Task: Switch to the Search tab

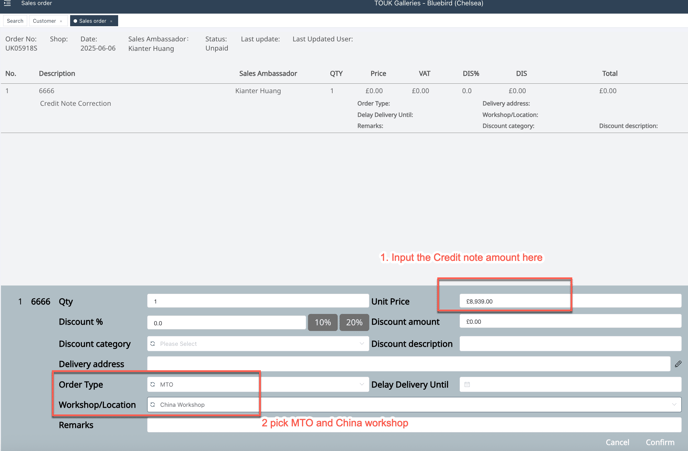Action: point(15,21)
